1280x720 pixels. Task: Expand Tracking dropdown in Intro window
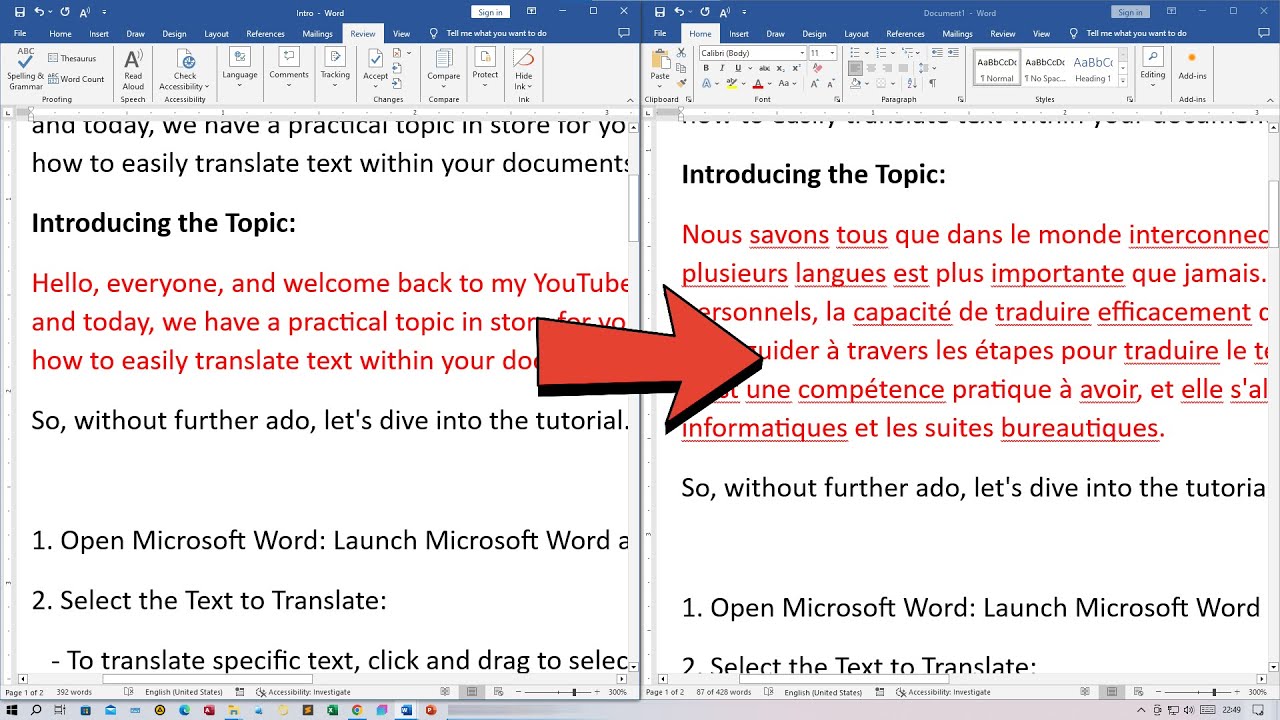point(335,68)
